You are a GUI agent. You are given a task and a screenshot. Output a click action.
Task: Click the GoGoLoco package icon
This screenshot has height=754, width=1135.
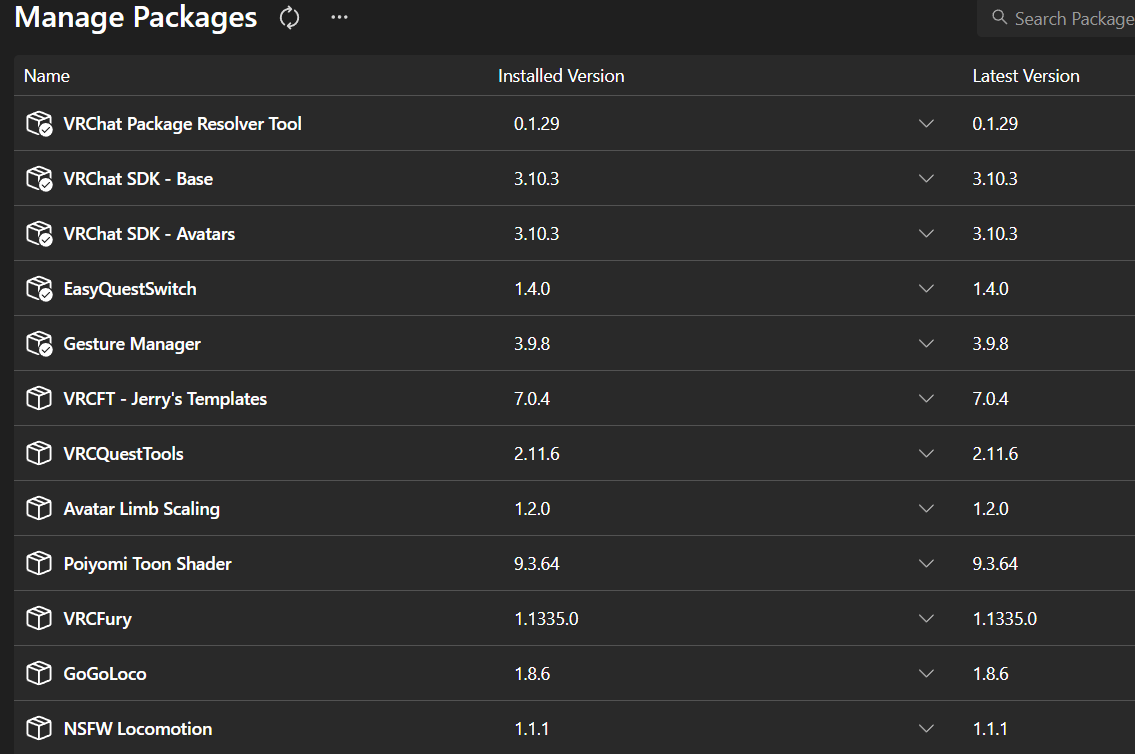coord(39,674)
